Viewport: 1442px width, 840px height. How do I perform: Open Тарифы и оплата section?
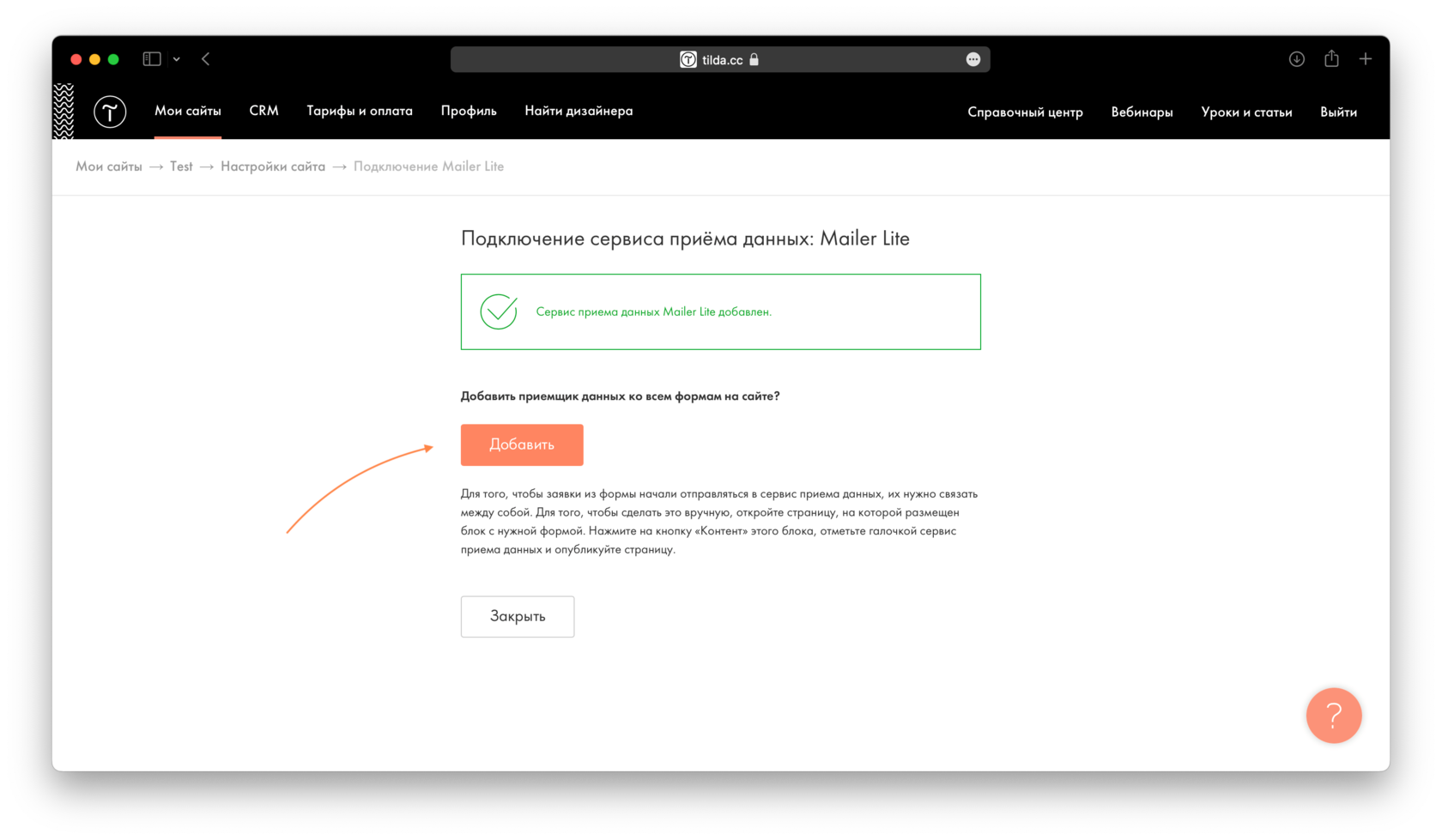pos(360,111)
